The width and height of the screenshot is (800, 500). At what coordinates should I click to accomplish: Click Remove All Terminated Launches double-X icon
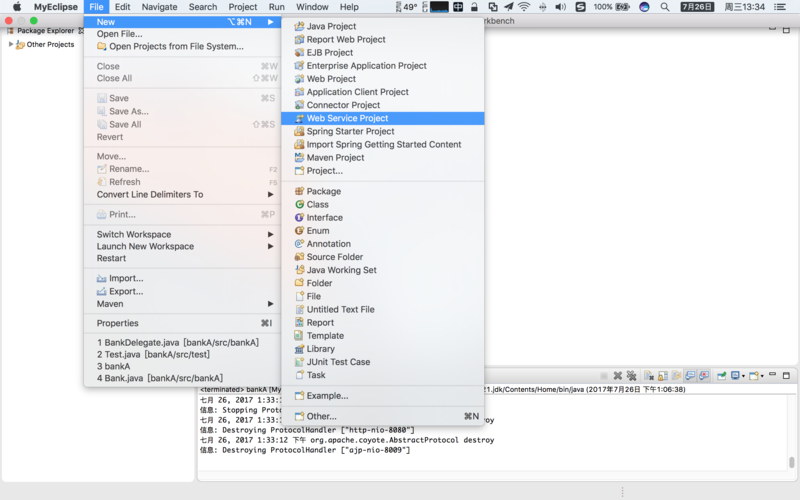click(632, 376)
